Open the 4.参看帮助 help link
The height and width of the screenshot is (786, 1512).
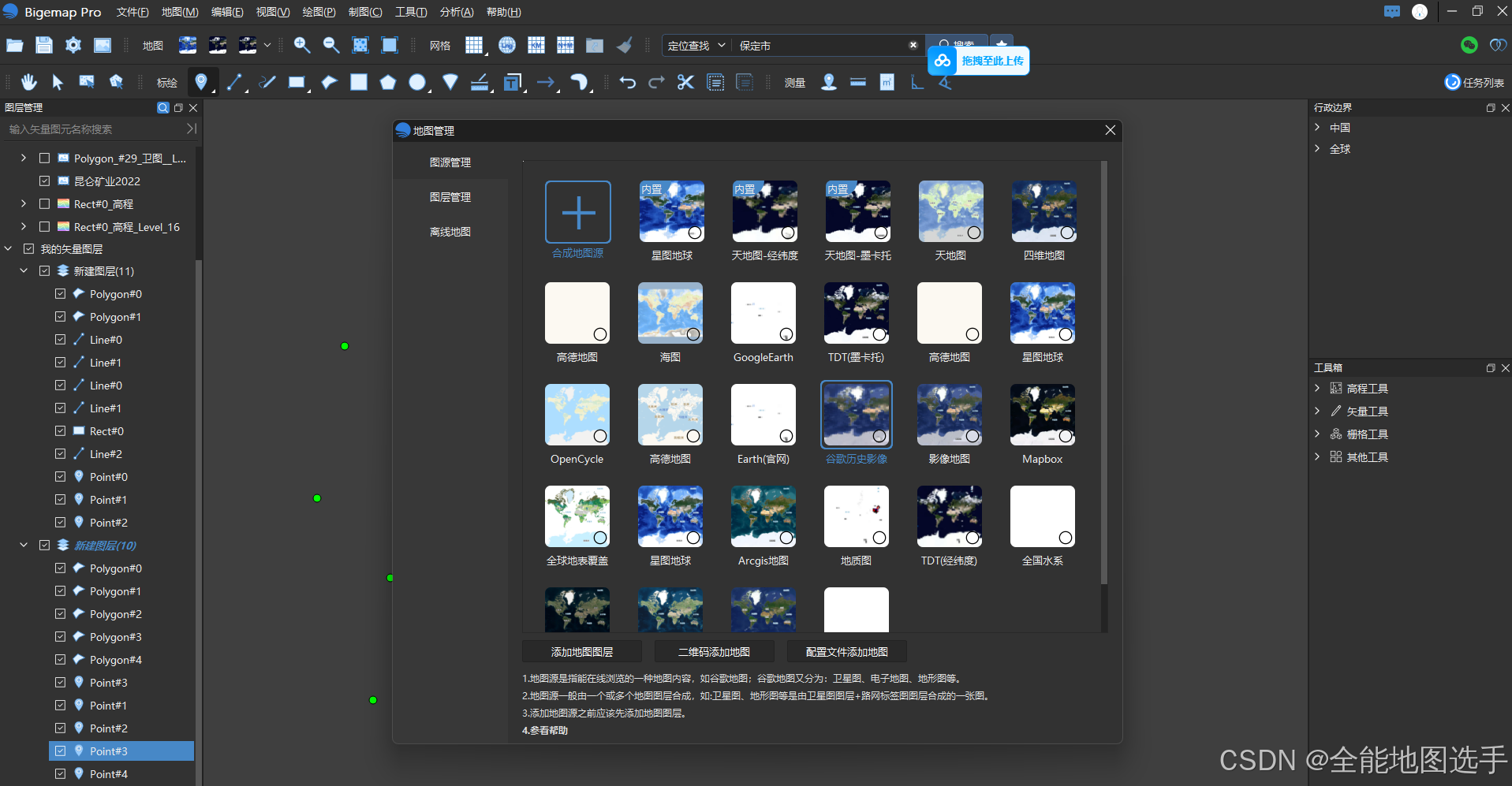click(545, 730)
